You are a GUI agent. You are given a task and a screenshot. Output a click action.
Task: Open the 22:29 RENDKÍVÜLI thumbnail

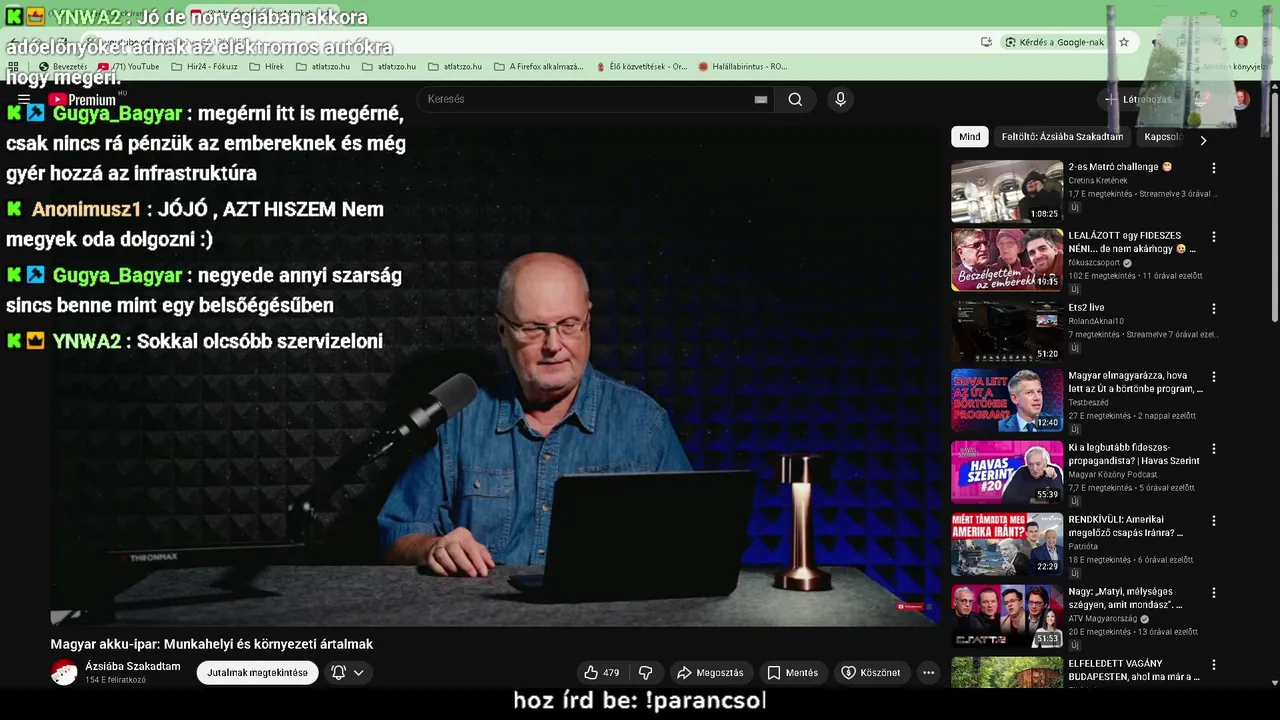[x=1006, y=544]
